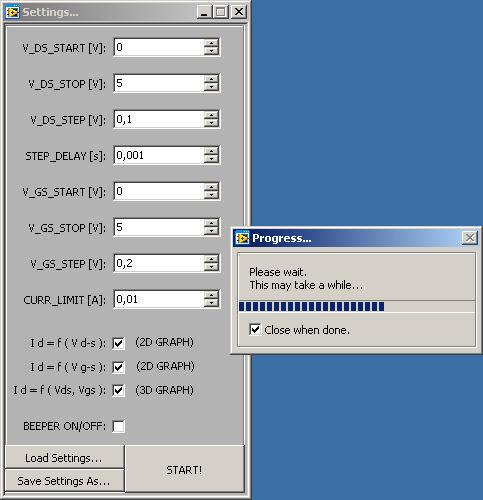Screen dimensions: 483x500
Task: Decrement V_GS_STEP using down arrow
Action: click(x=211, y=267)
